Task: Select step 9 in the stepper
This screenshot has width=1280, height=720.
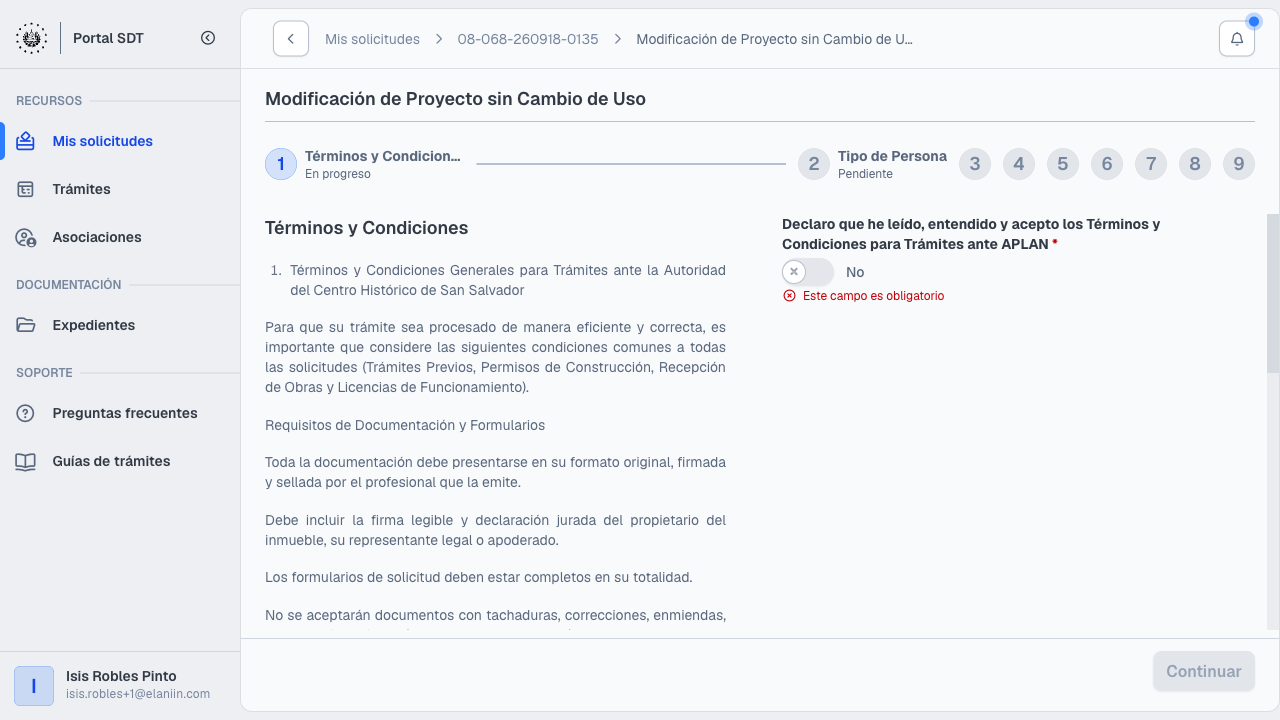Action: click(x=1239, y=164)
